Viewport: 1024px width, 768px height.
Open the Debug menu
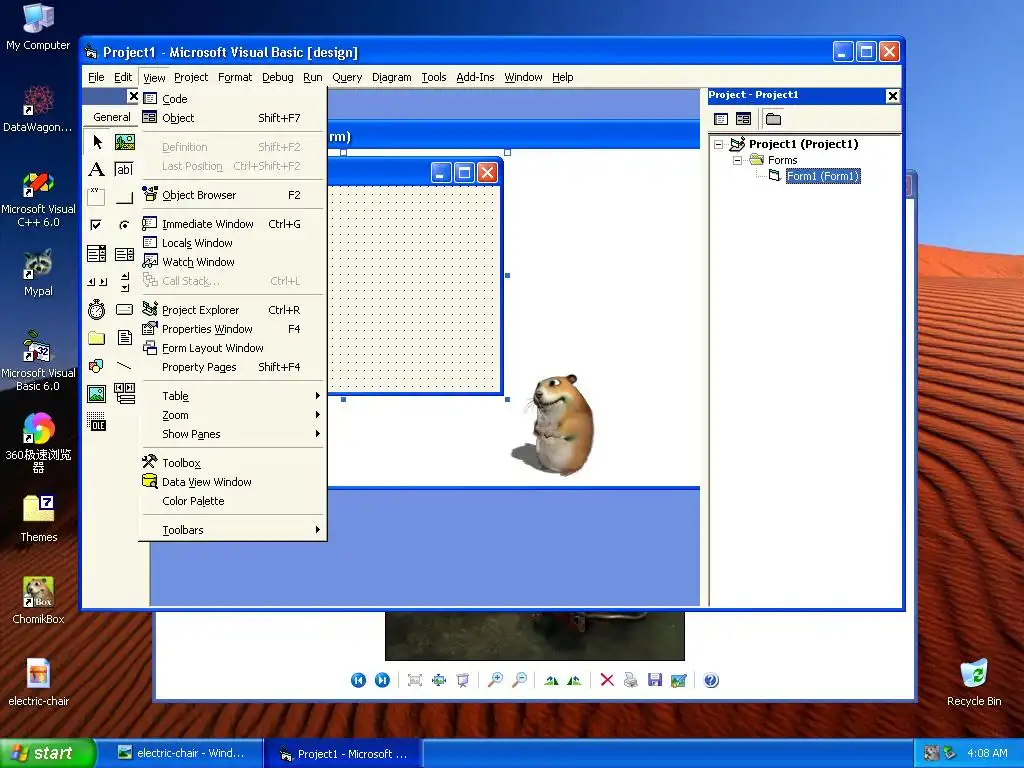278,77
